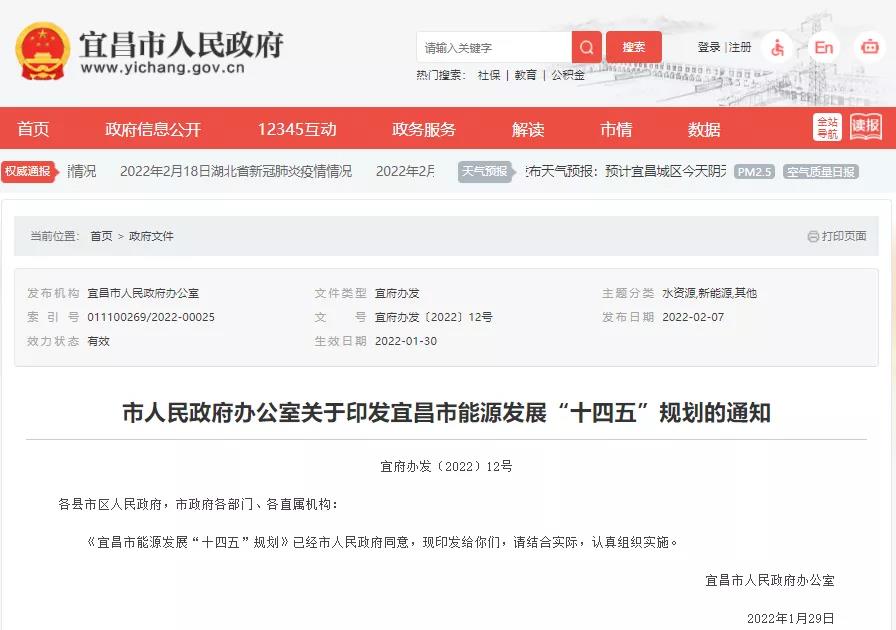896x630 pixels.
Task: Select hot search term 公积金
Action: pos(568,75)
